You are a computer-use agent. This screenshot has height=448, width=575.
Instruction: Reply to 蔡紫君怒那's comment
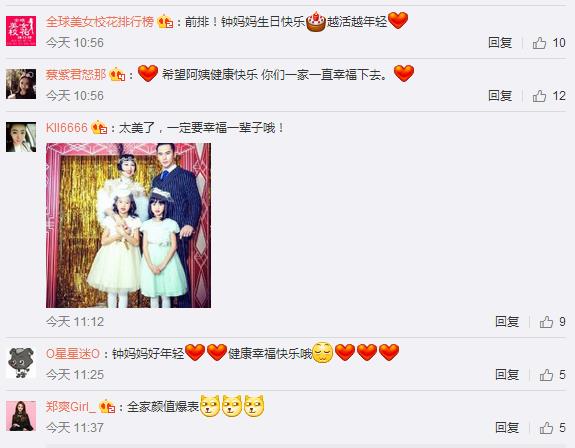[500, 96]
